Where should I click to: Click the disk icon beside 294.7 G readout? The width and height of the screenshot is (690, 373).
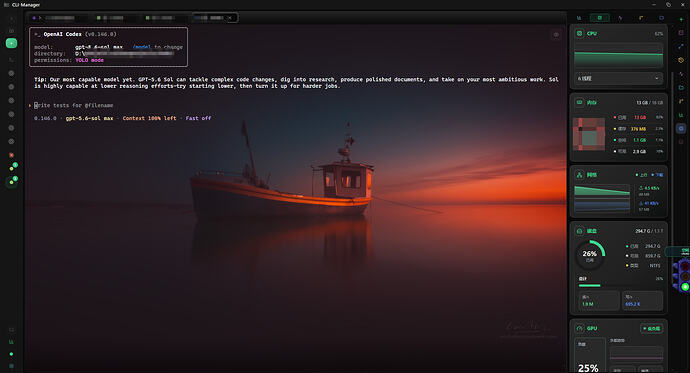click(x=580, y=231)
